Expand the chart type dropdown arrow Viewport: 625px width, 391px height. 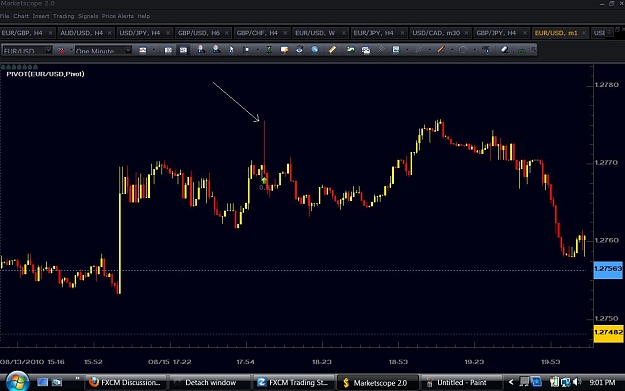click(154, 50)
